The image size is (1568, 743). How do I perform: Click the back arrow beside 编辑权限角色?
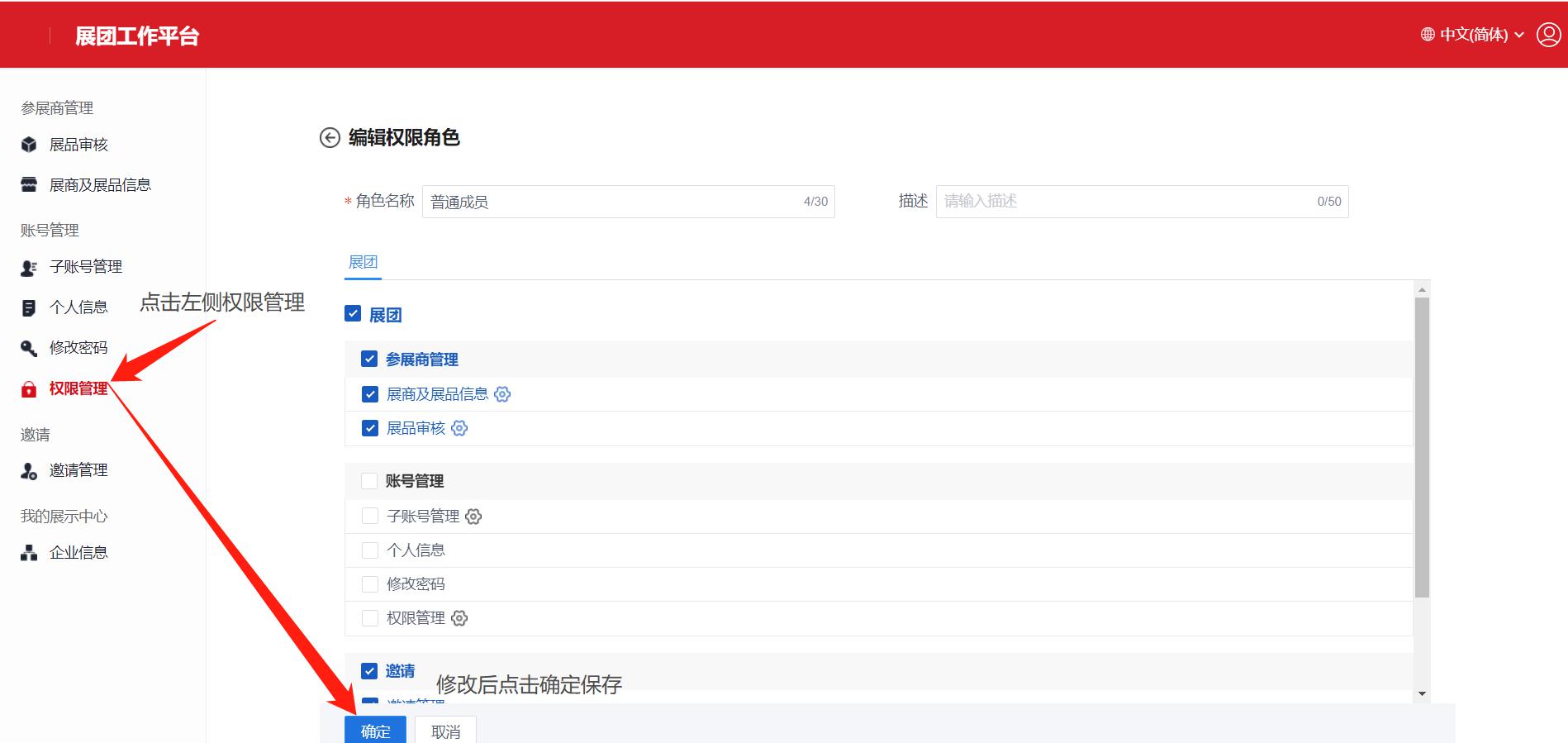[x=330, y=138]
